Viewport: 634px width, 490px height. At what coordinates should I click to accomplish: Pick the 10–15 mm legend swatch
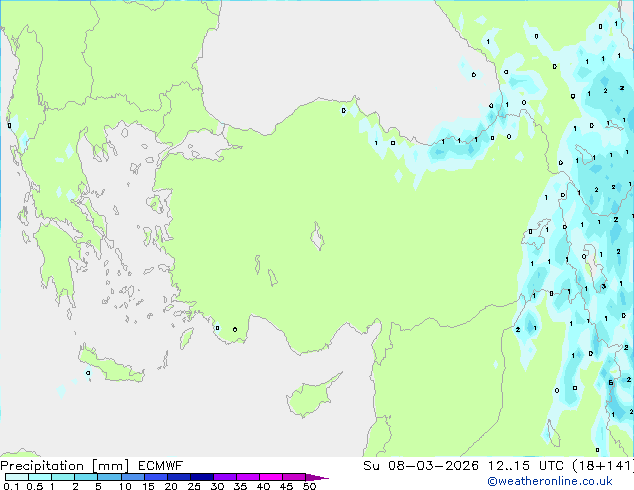132,477
